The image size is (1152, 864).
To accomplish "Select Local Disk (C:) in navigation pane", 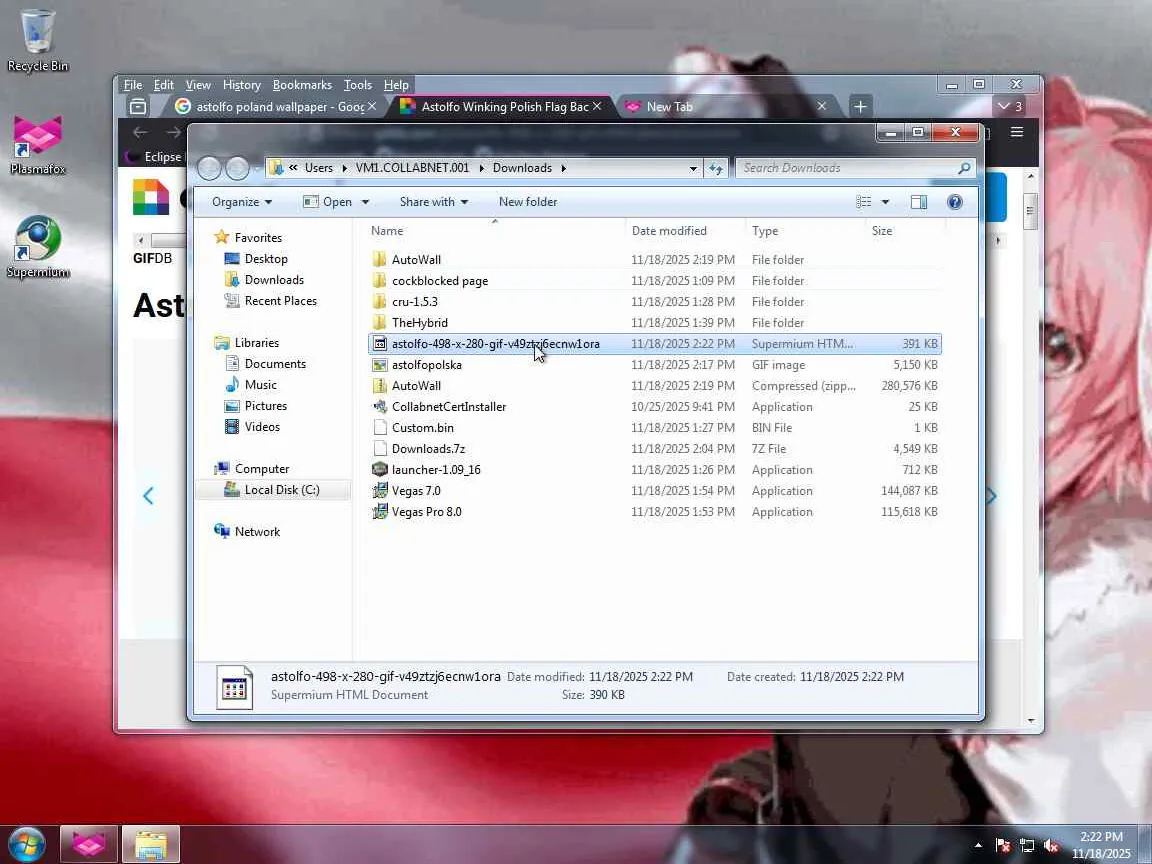I will [273, 490].
